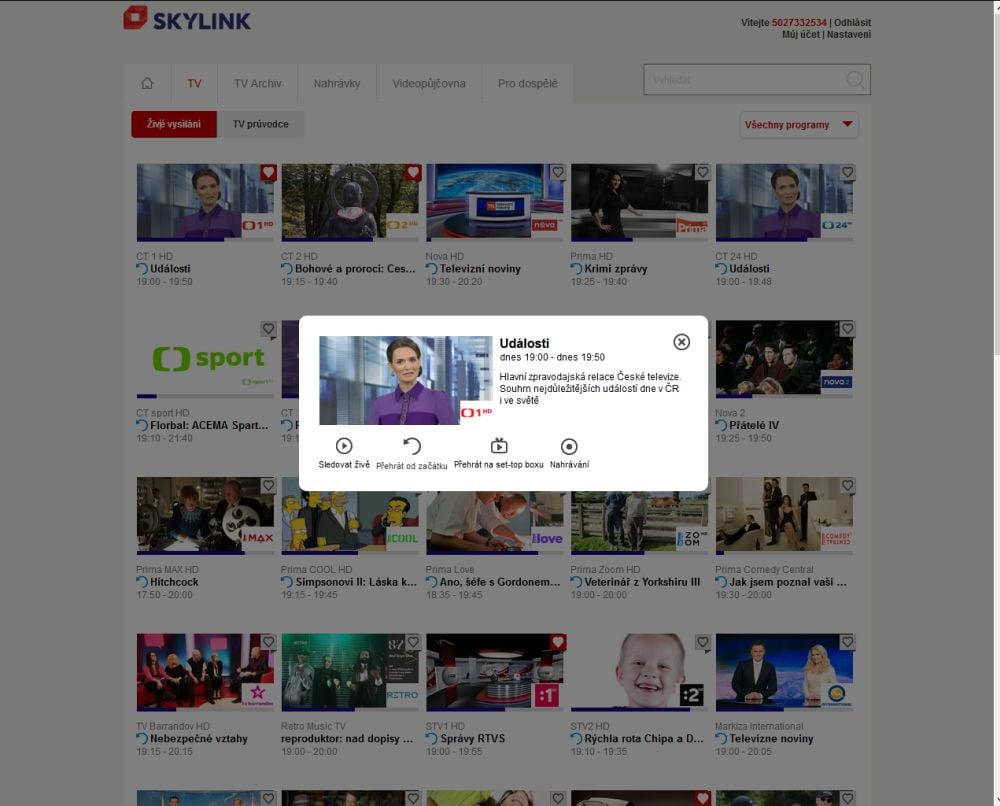Open CT sport HD thumbnail

pos(205,357)
